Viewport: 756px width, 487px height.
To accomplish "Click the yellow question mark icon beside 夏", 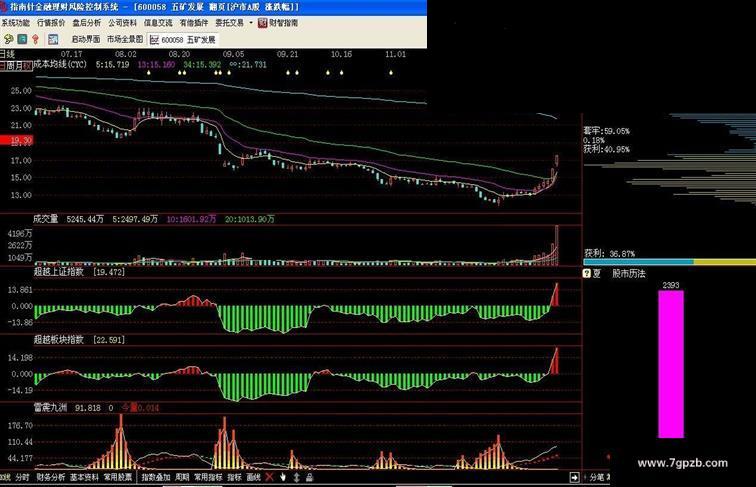I will [x=587, y=273].
